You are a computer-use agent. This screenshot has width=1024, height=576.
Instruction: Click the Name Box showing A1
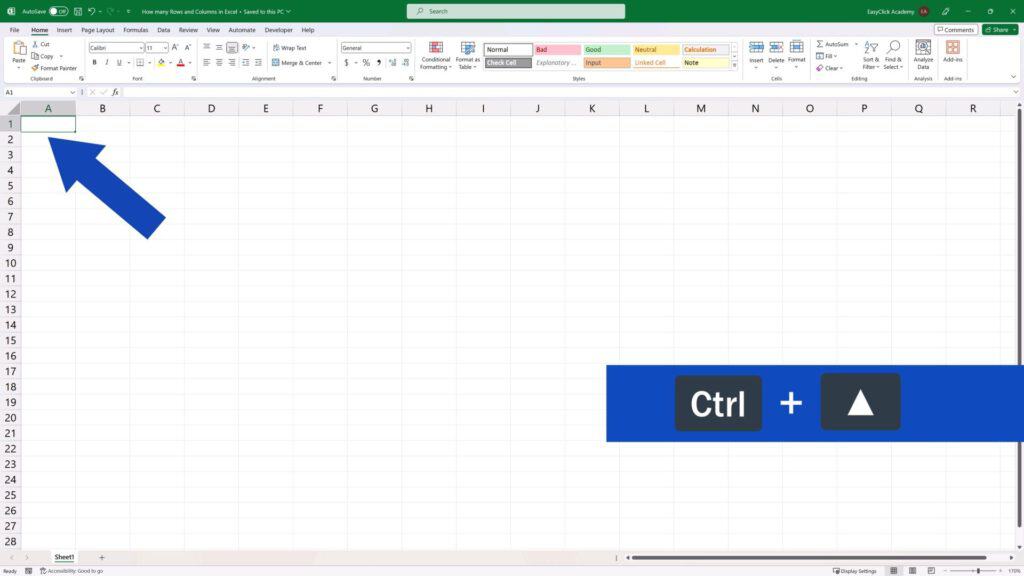[x=40, y=92]
